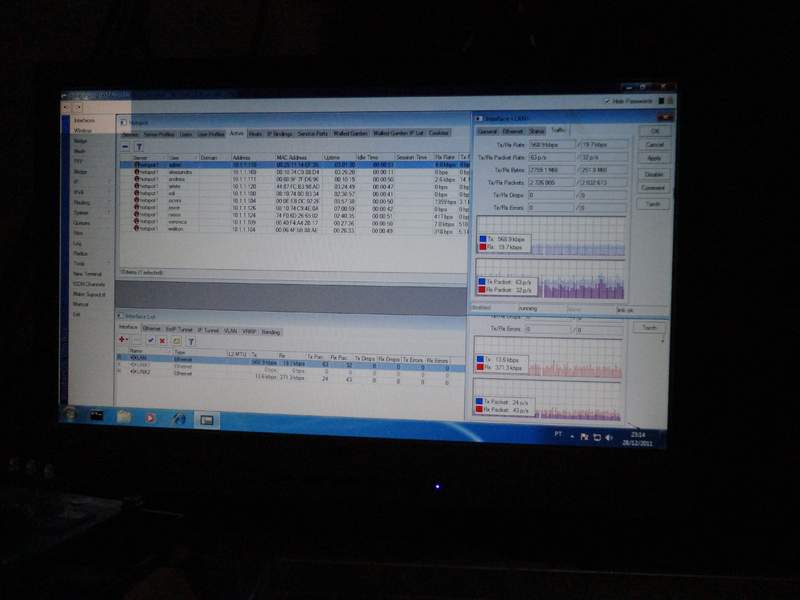Click the Idle Time column header
The width and height of the screenshot is (800, 600).
374,157
